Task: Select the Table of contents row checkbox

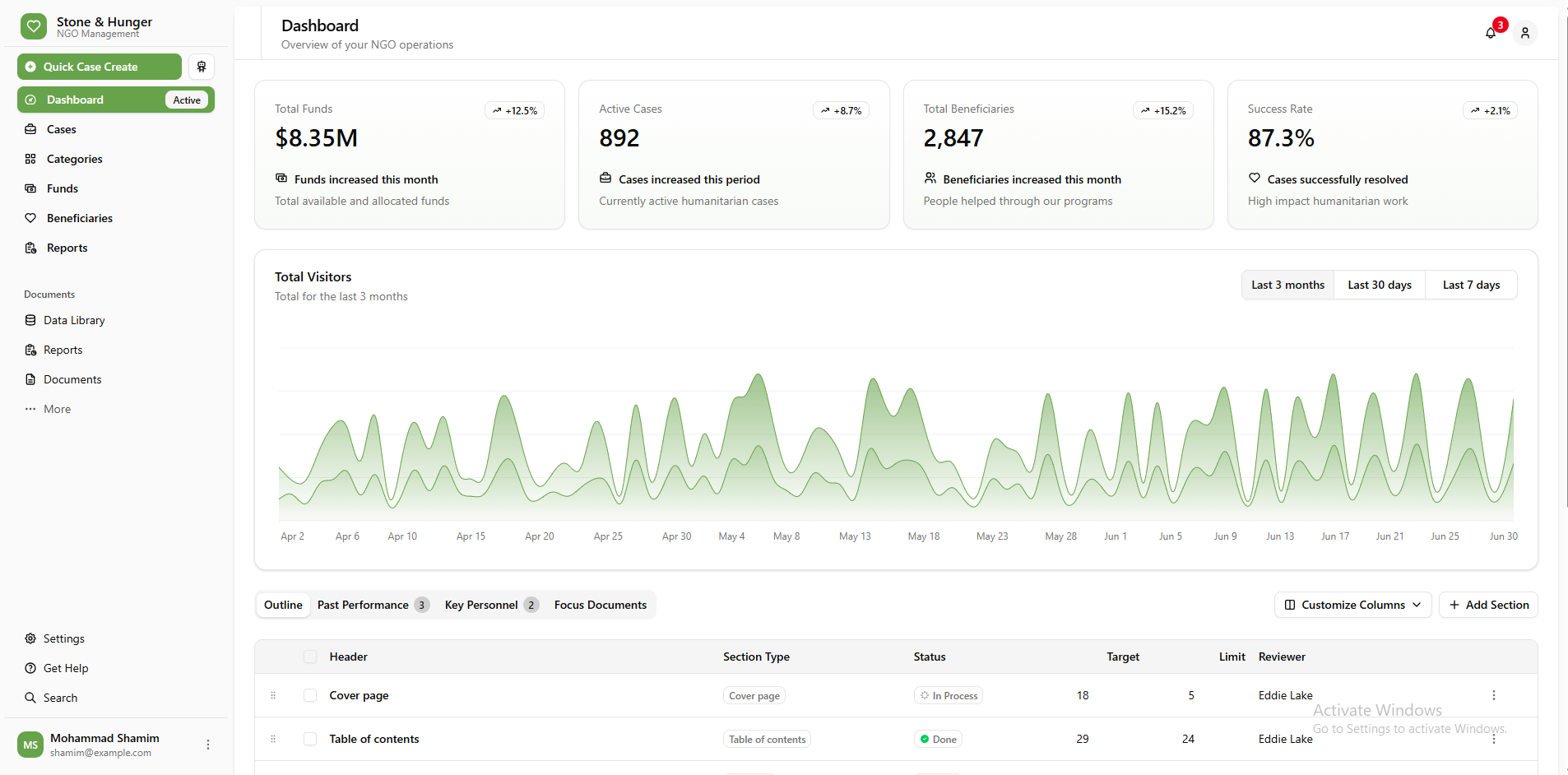Action: point(310,739)
